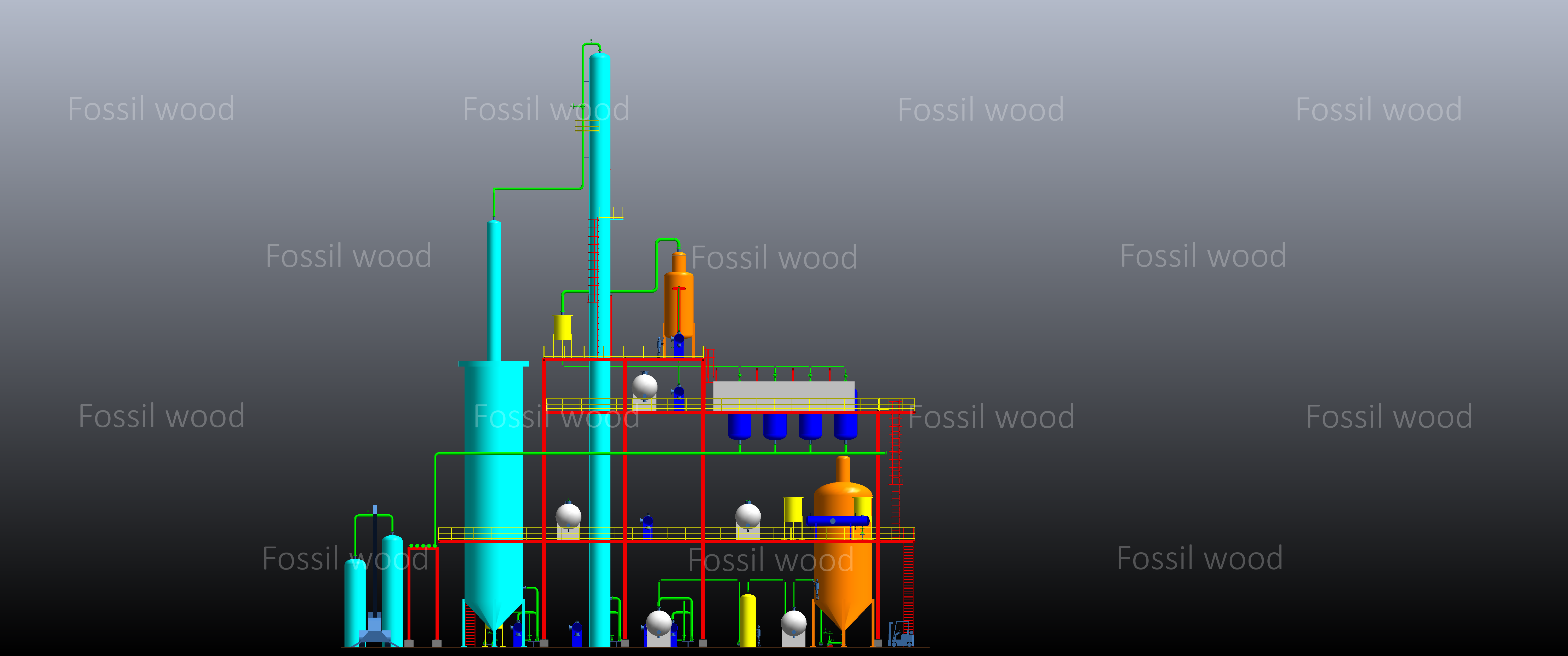Select the yellow cage platform near column top
This screenshot has width=1568, height=656.
[x=587, y=126]
